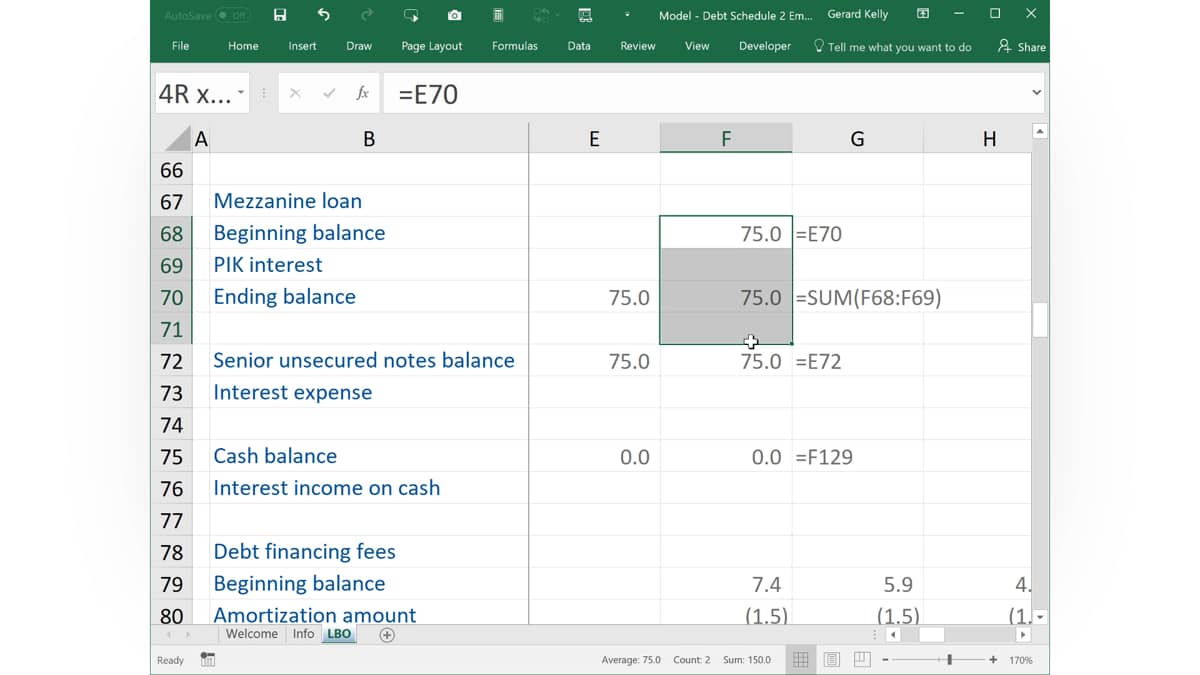Switch to the Insert ribbon tab

302,46
